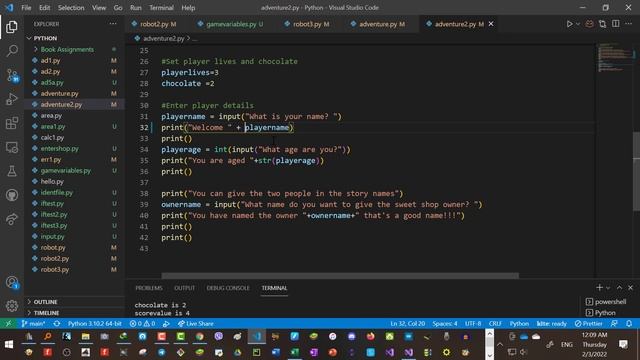Change CRLF end of line sequence
The height and width of the screenshot is (360, 640).
point(495,324)
